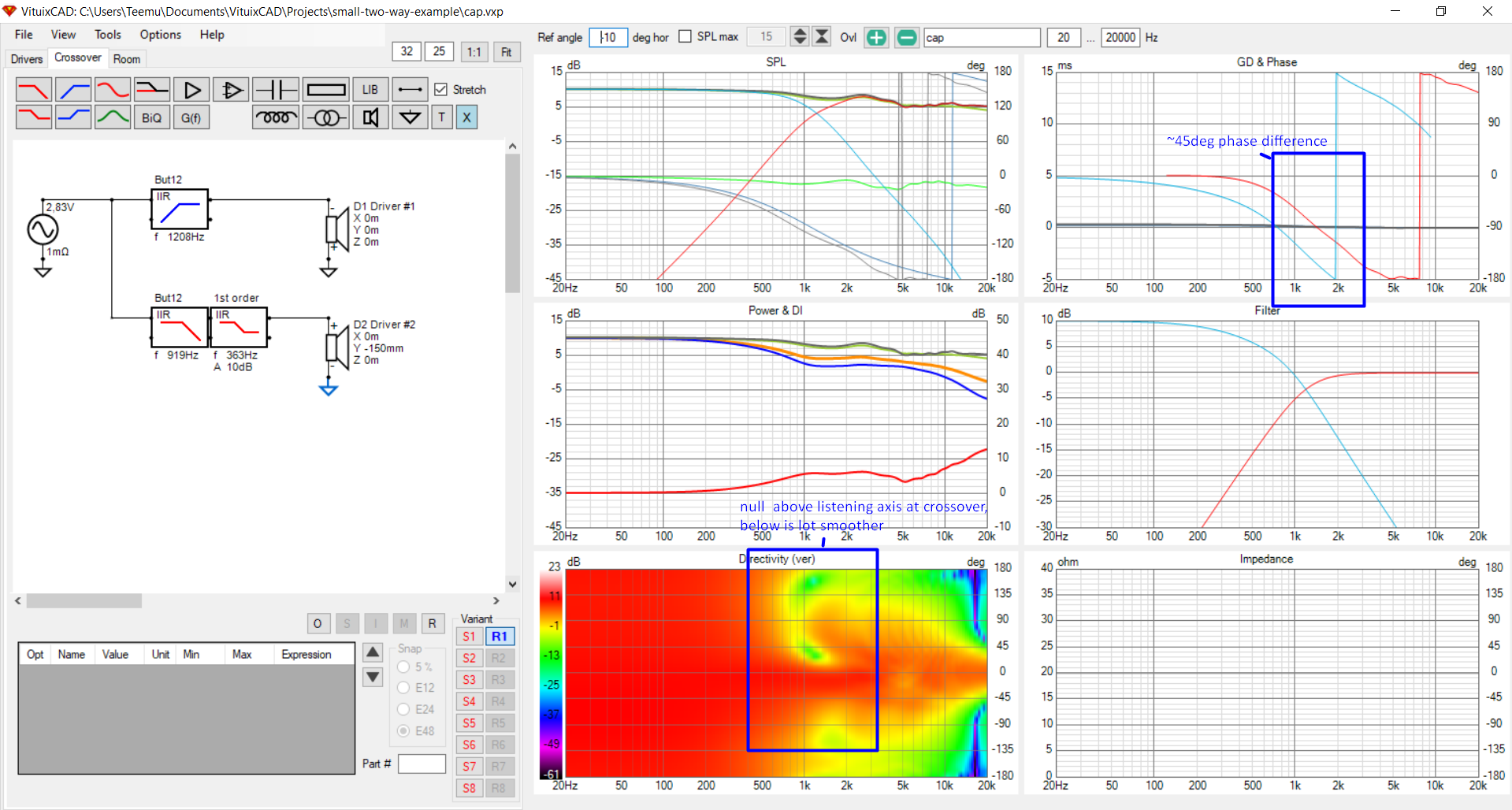Click the overlay name field 'cap'
1512x810 pixels.
pyautogui.click(x=983, y=37)
